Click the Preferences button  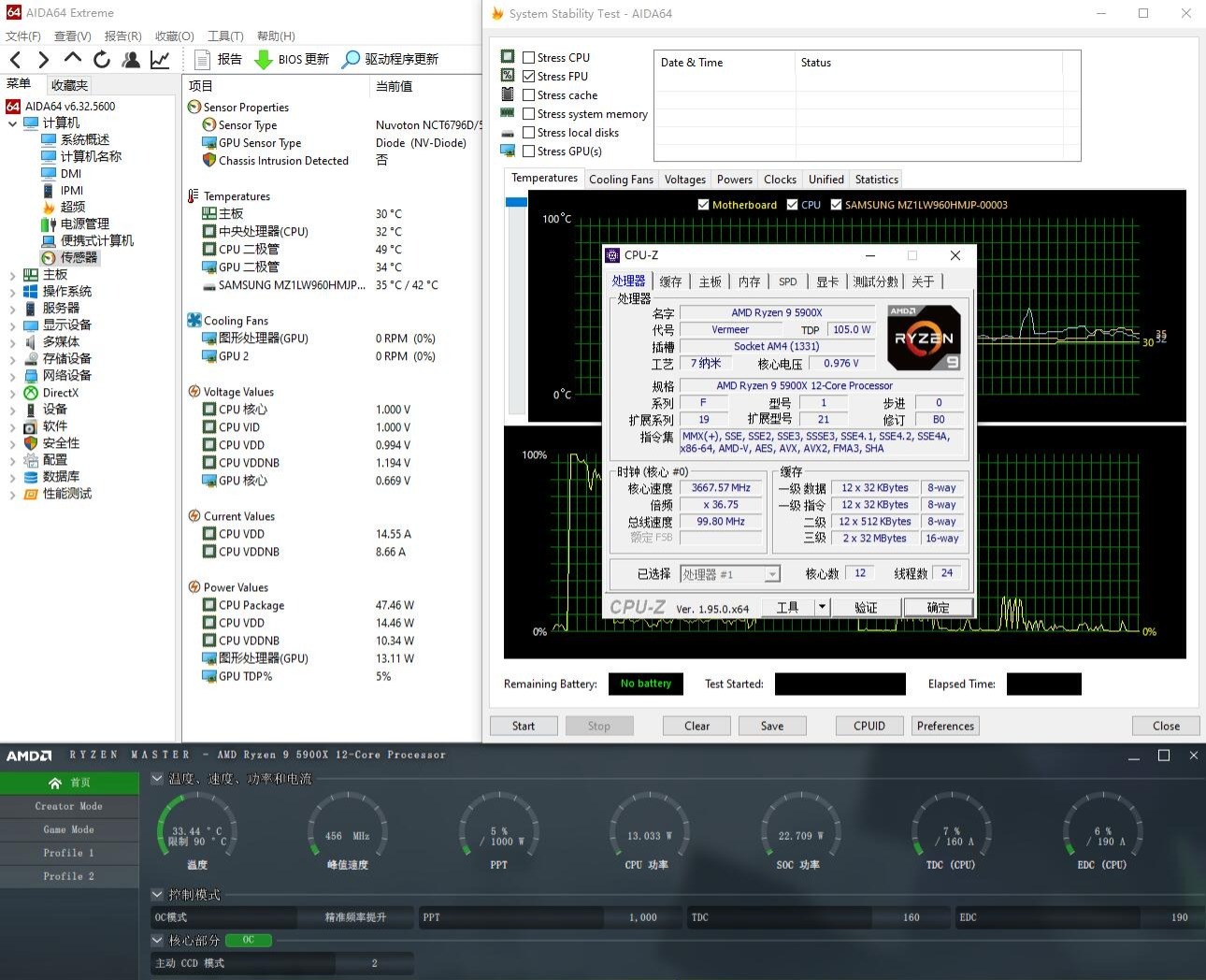coord(945,726)
